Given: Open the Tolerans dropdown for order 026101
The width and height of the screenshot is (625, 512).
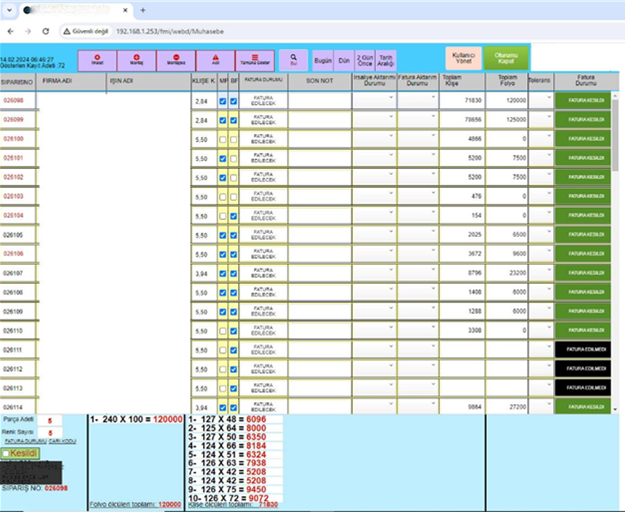Looking at the screenshot, I should click(x=540, y=158).
